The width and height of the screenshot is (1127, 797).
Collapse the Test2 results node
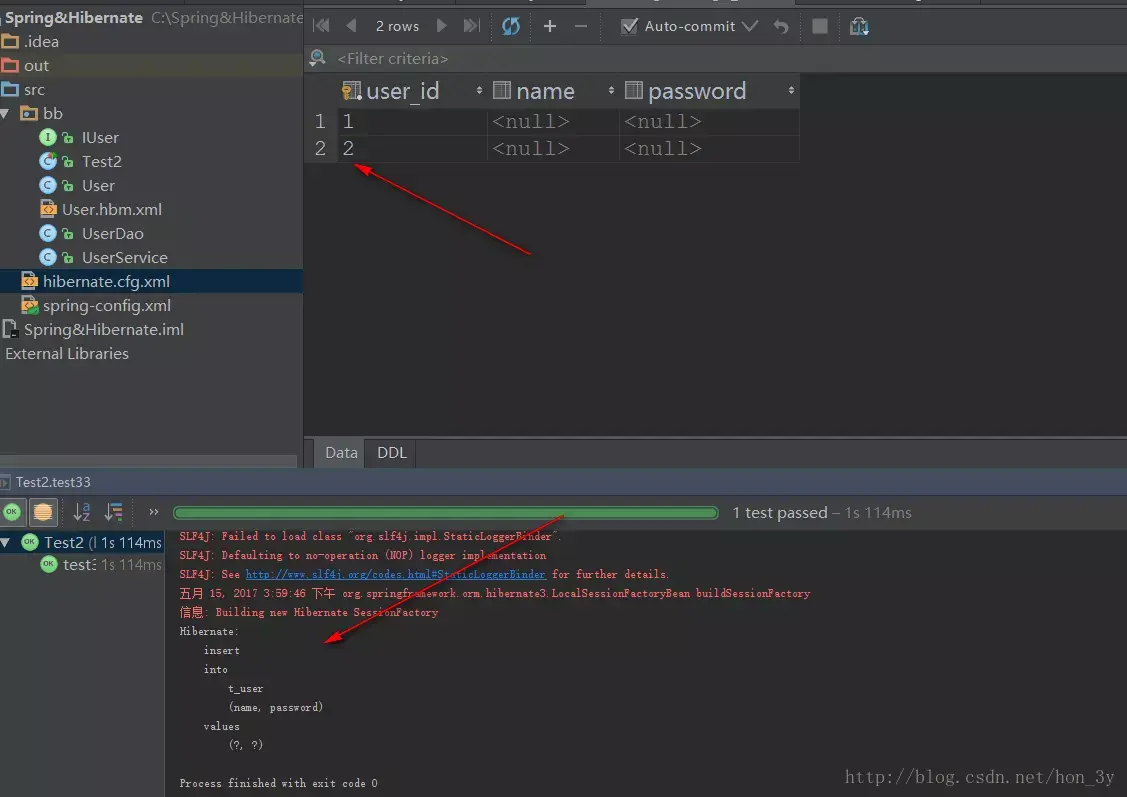pos(6,543)
